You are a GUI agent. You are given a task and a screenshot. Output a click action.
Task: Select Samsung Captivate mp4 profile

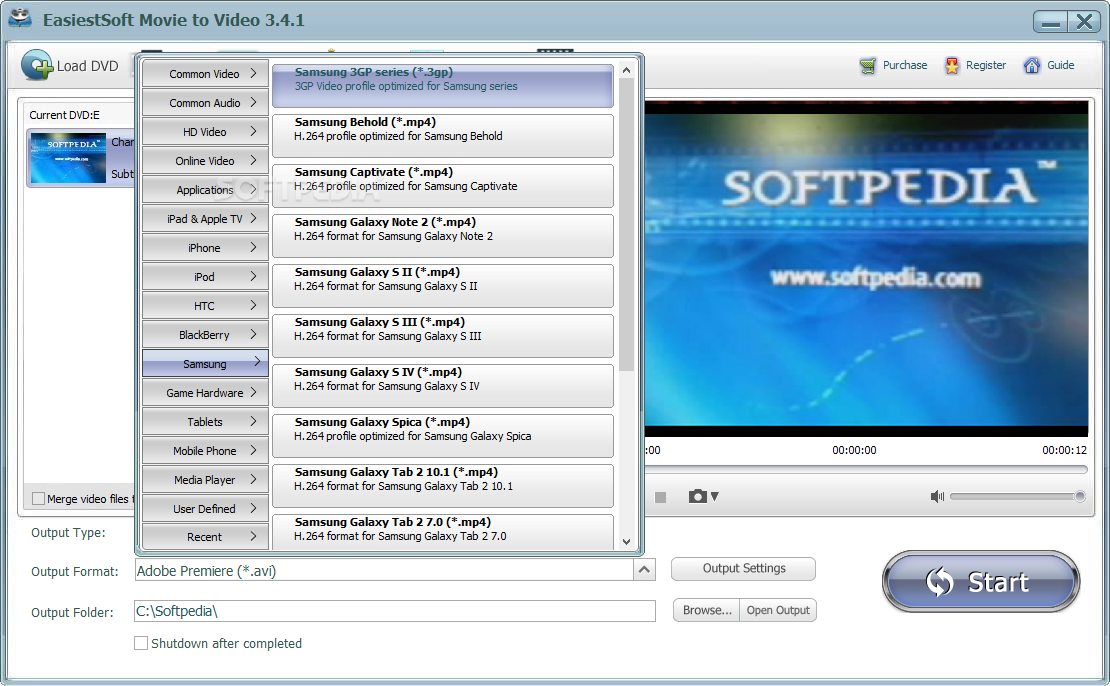click(x=443, y=185)
